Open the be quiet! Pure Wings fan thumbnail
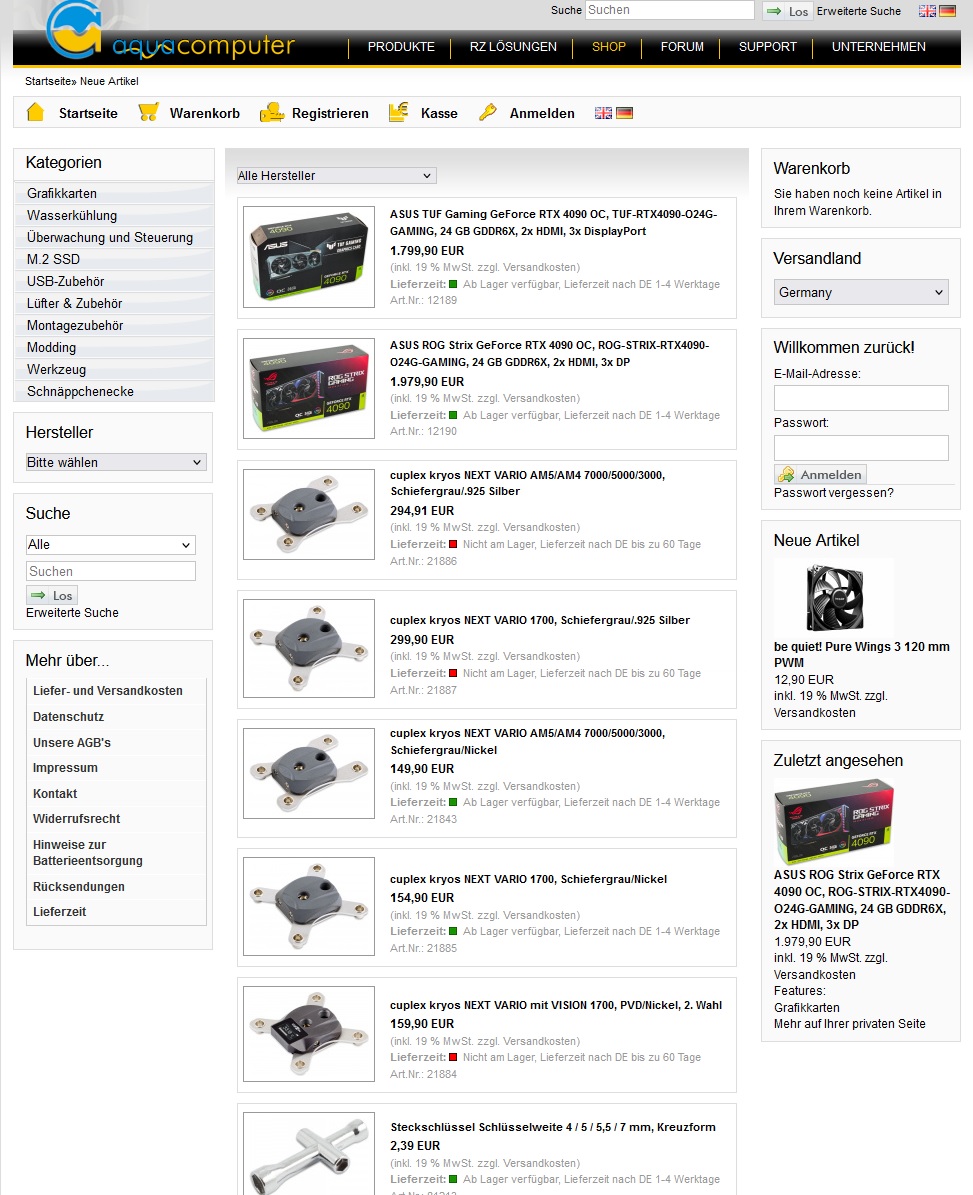Image resolution: width=973 pixels, height=1195 pixels. (834, 597)
